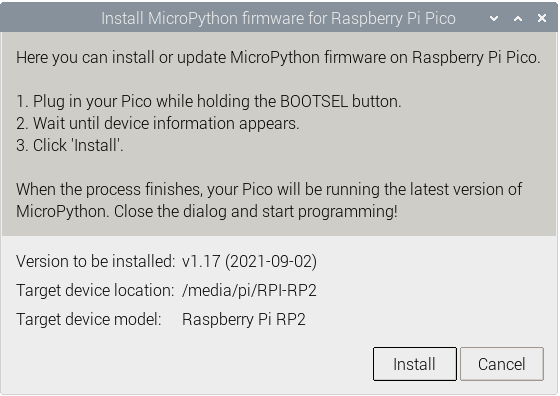Click the 'Version to be installed:' label
Screen dimensions: 560x396
[x=96, y=261]
